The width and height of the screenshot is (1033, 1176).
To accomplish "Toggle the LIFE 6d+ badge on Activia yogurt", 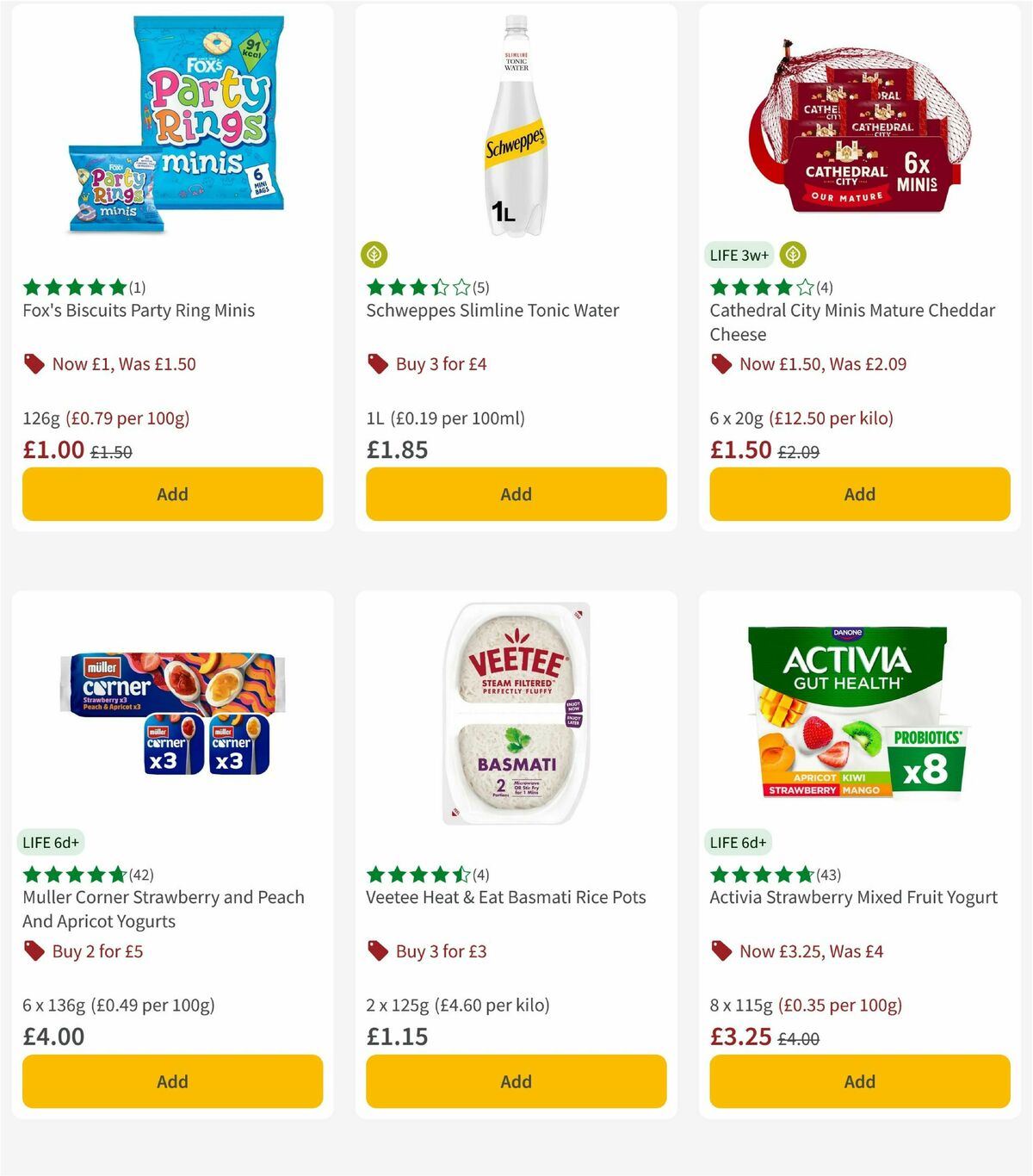I will point(739,842).
